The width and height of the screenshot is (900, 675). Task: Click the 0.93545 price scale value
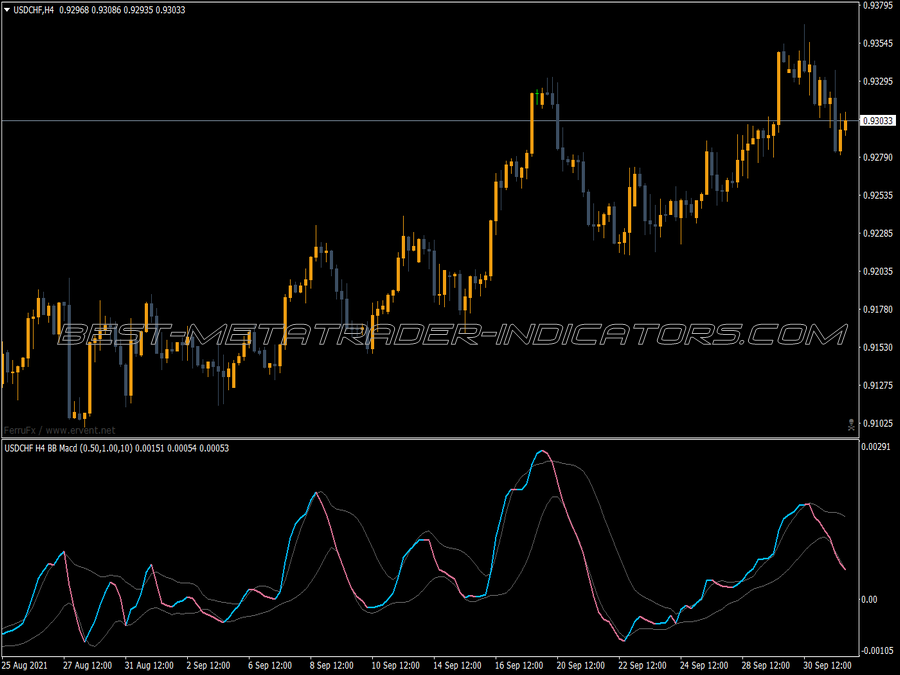878,44
